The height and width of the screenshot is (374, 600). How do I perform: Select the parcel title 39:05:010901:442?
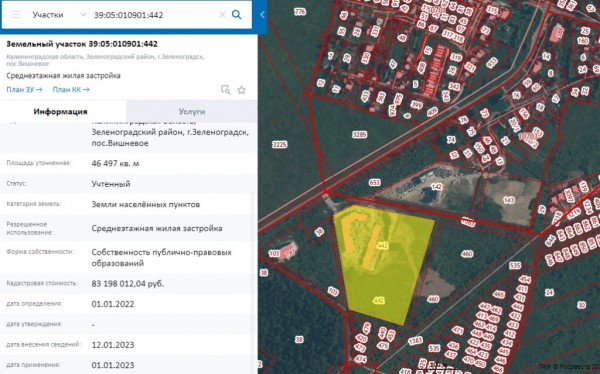click(x=82, y=44)
